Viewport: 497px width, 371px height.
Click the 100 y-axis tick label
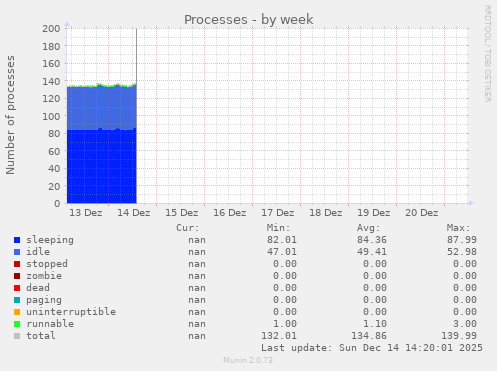point(51,116)
